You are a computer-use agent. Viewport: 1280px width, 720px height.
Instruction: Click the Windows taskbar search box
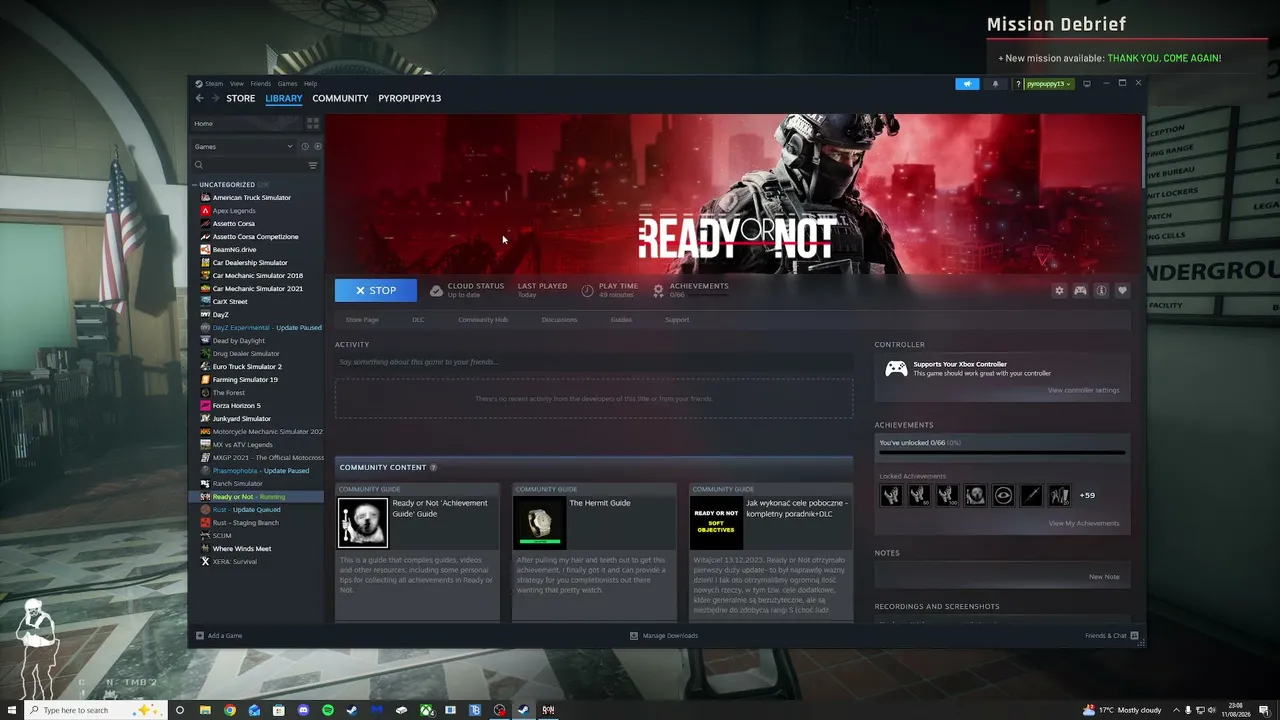tap(98, 710)
